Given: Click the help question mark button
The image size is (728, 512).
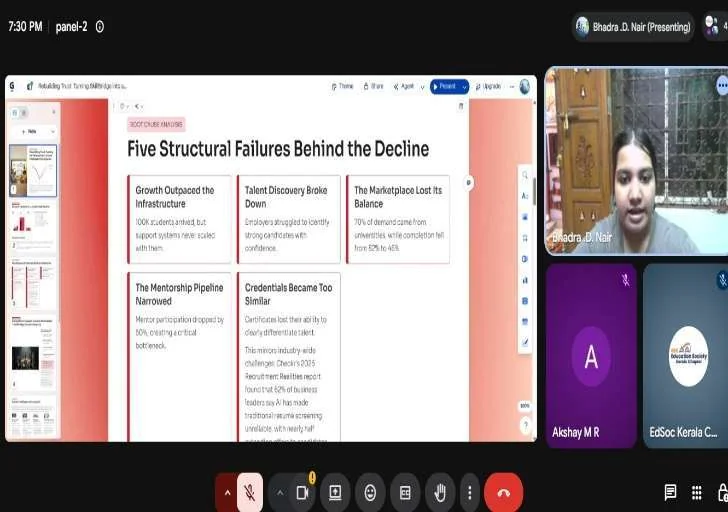Looking at the screenshot, I should pyautogui.click(x=526, y=425).
